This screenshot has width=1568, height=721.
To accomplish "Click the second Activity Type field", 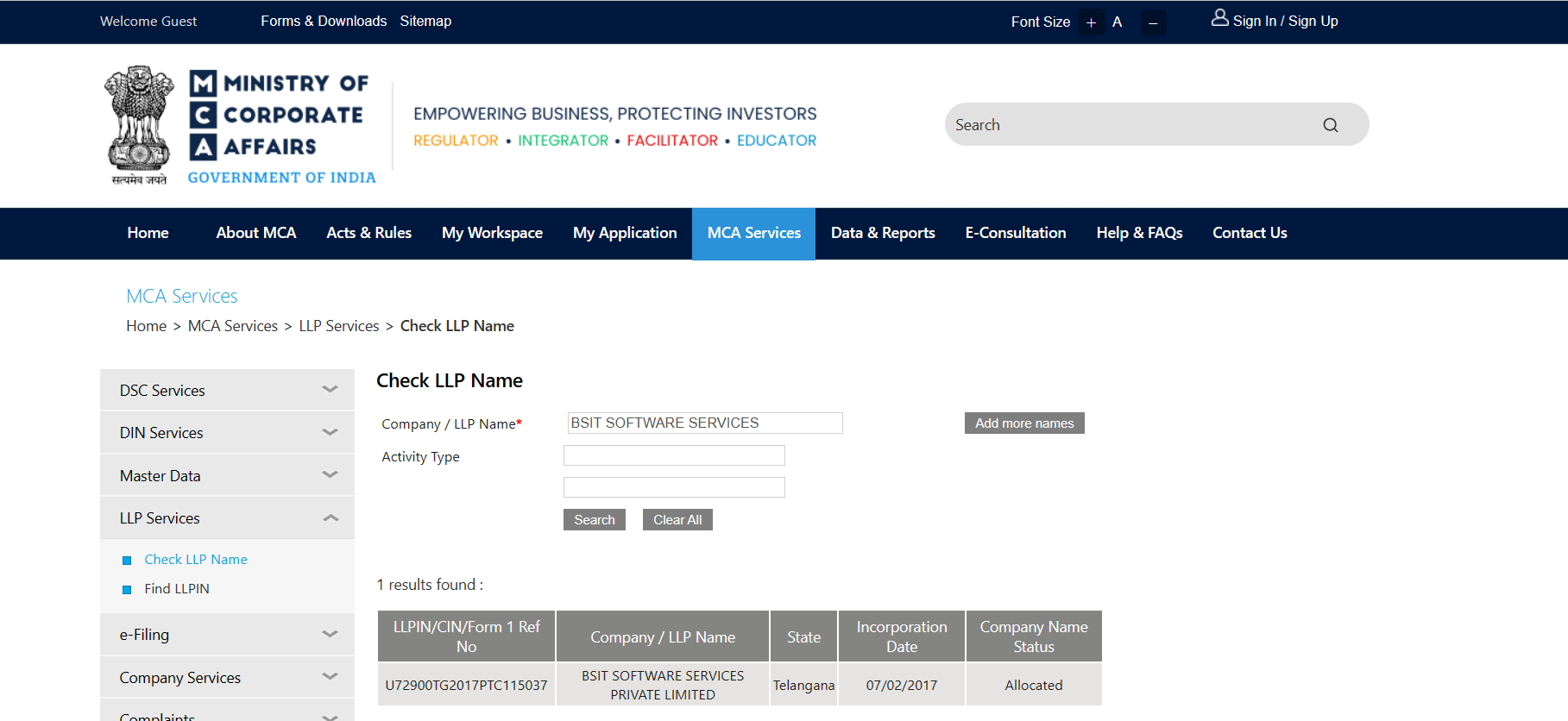I will tap(674, 487).
